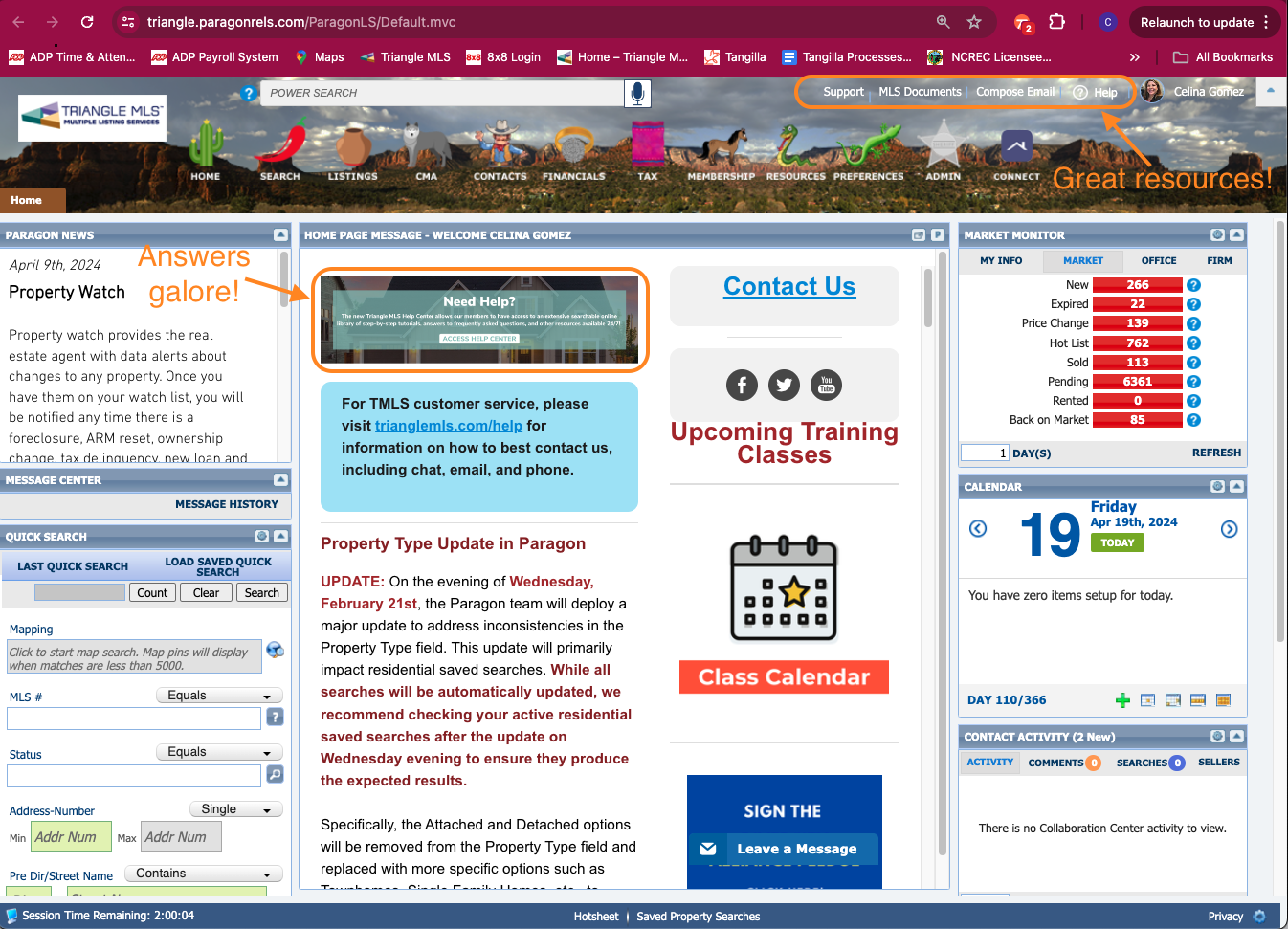Collapse the Contact Activity panel
This screenshot has height=929, width=1288.
pos(1236,736)
